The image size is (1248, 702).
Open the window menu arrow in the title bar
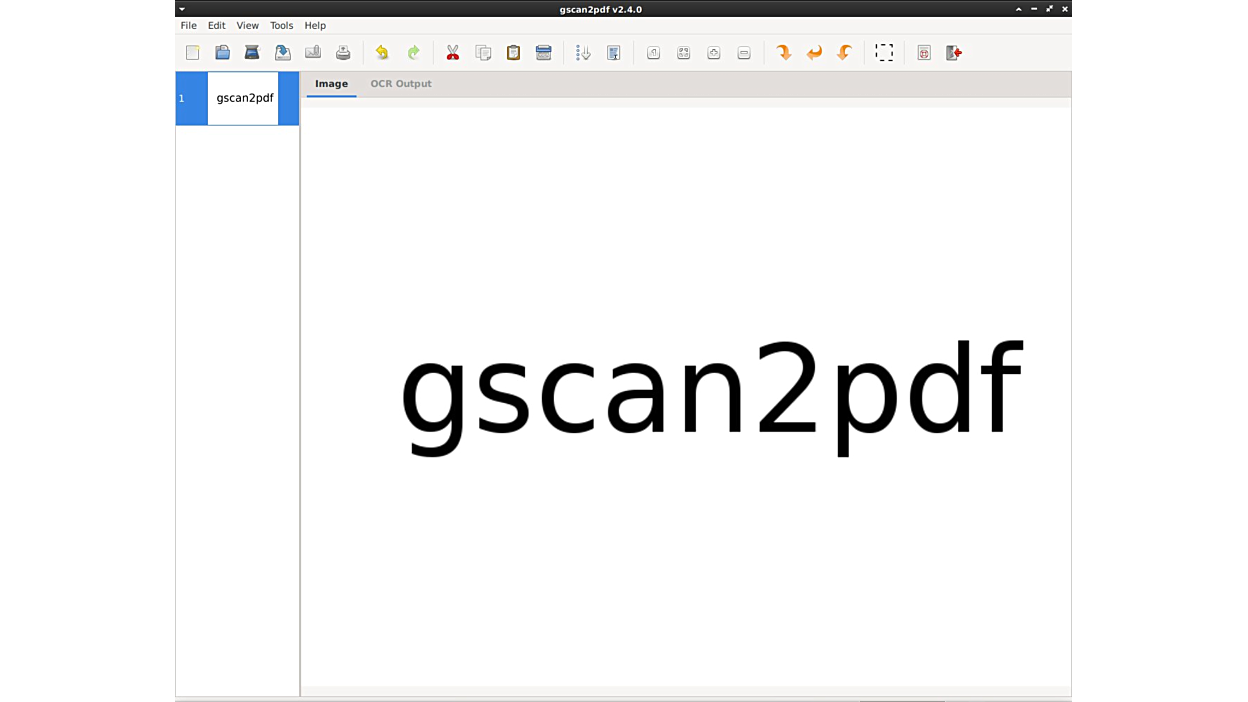point(182,9)
